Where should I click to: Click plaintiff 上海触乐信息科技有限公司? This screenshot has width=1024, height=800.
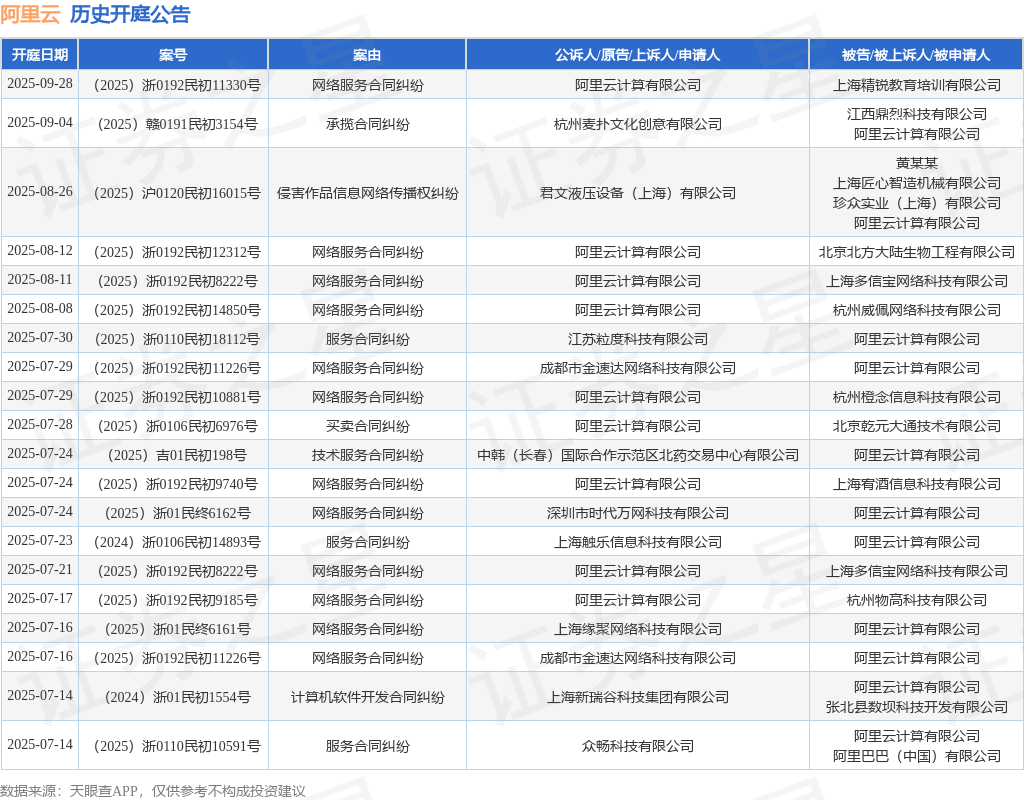coord(637,542)
